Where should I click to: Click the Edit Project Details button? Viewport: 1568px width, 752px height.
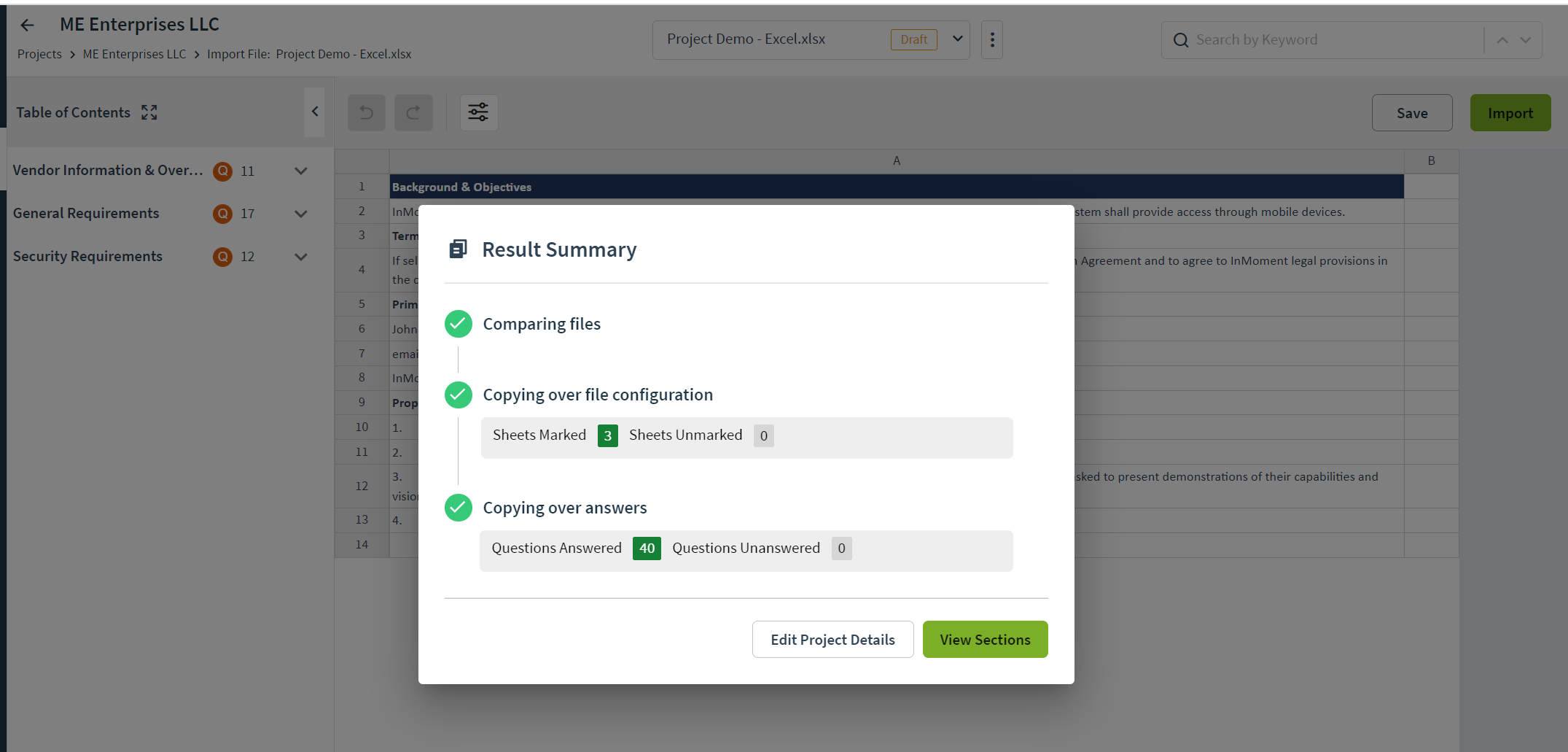[x=832, y=639]
